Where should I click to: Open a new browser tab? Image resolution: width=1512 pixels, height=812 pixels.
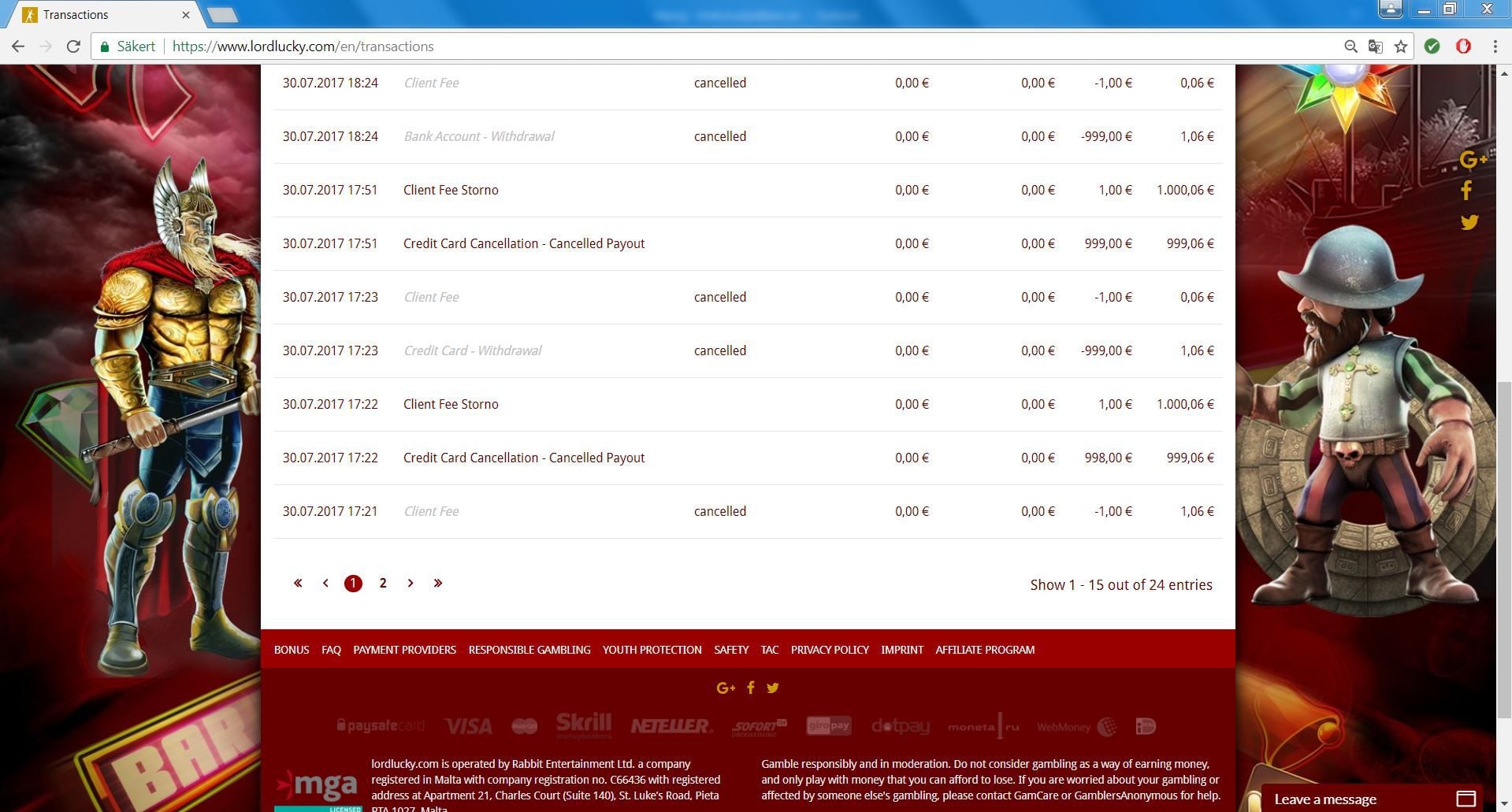coord(222,14)
